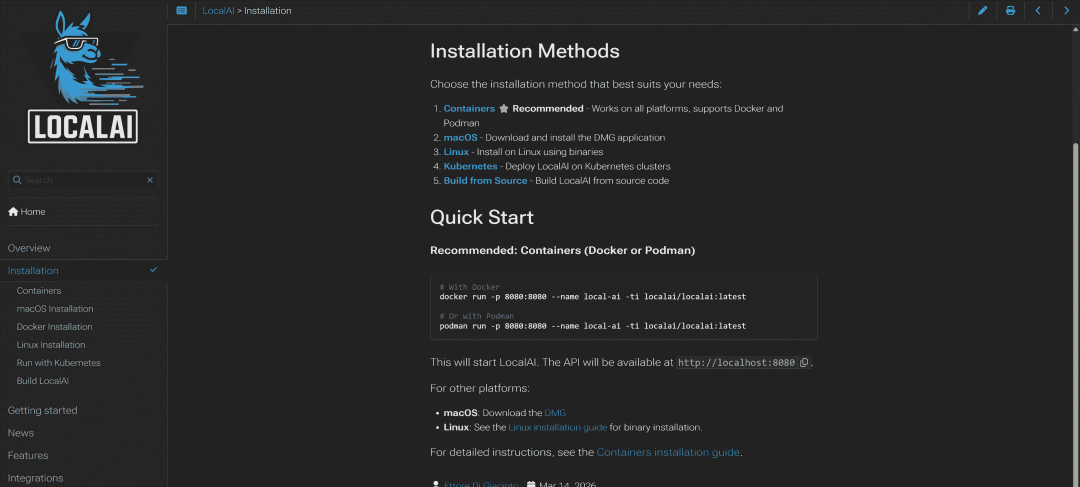
Task: Click the docker run command line
Action: 592,297
